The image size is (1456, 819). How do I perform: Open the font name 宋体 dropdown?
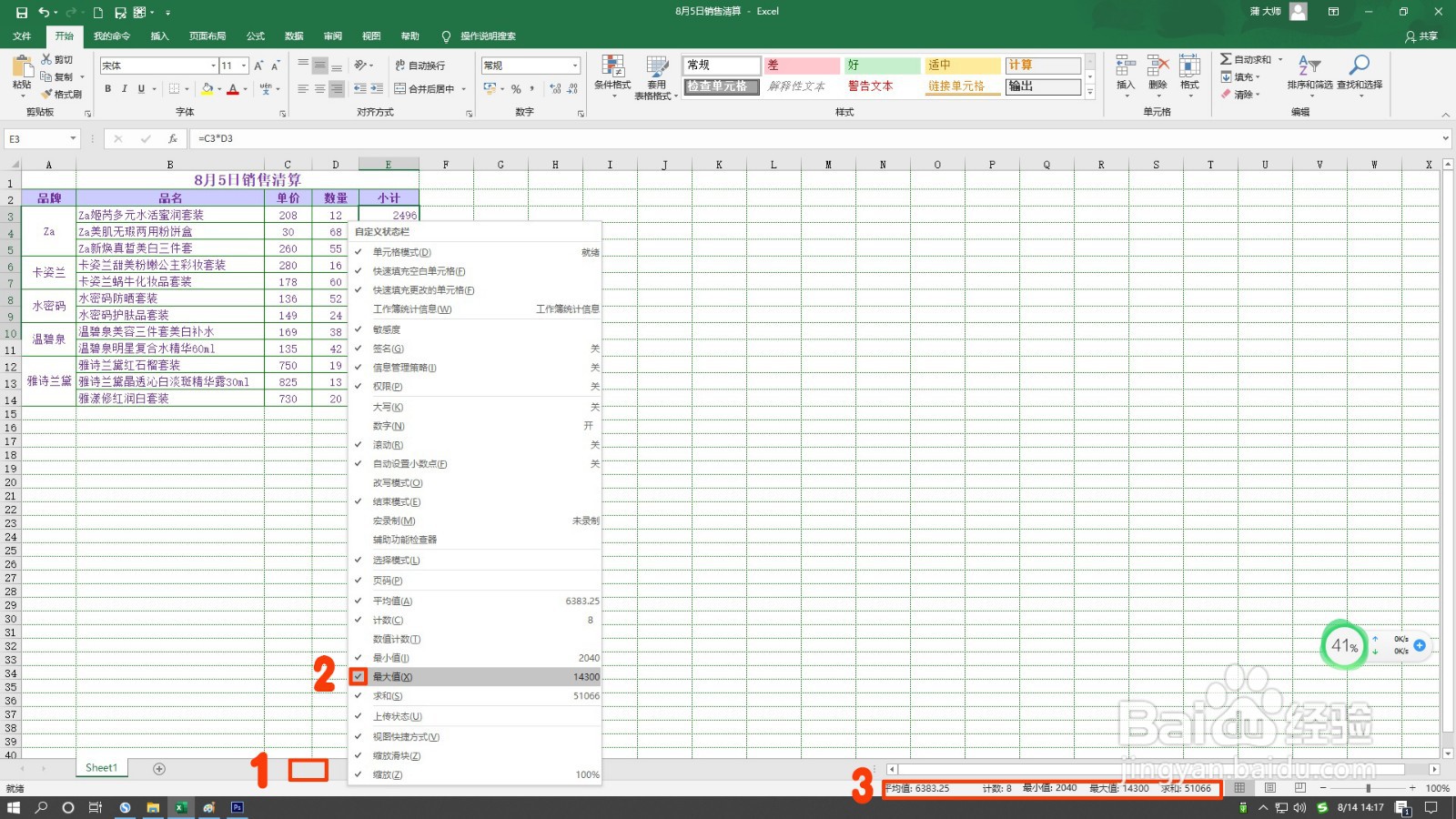coord(213,66)
